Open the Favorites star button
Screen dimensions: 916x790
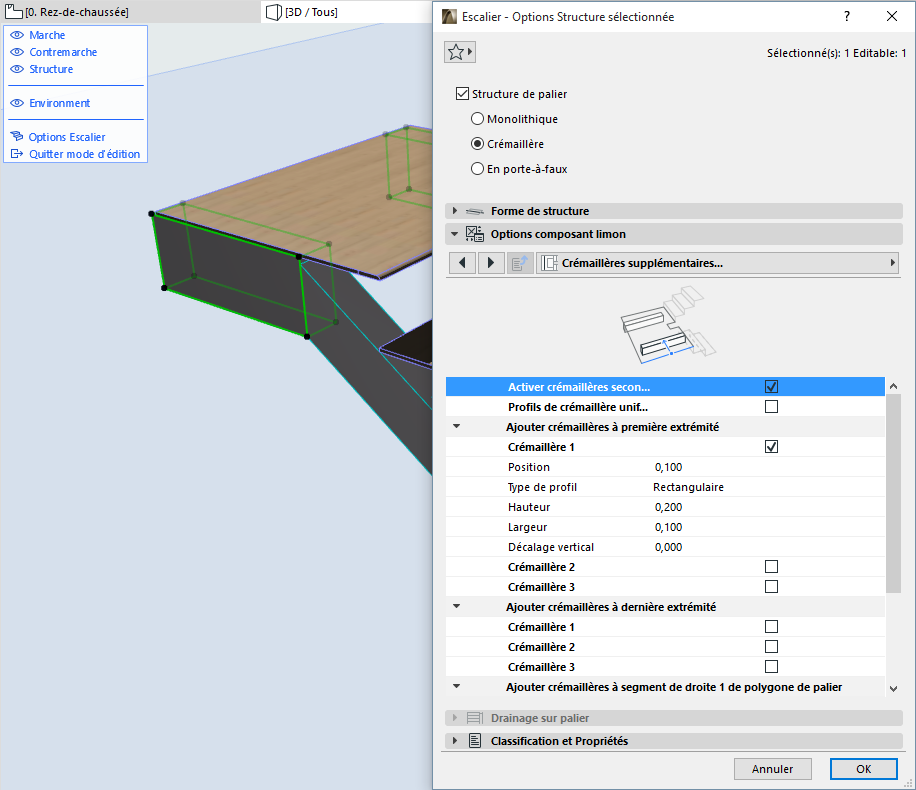point(460,52)
